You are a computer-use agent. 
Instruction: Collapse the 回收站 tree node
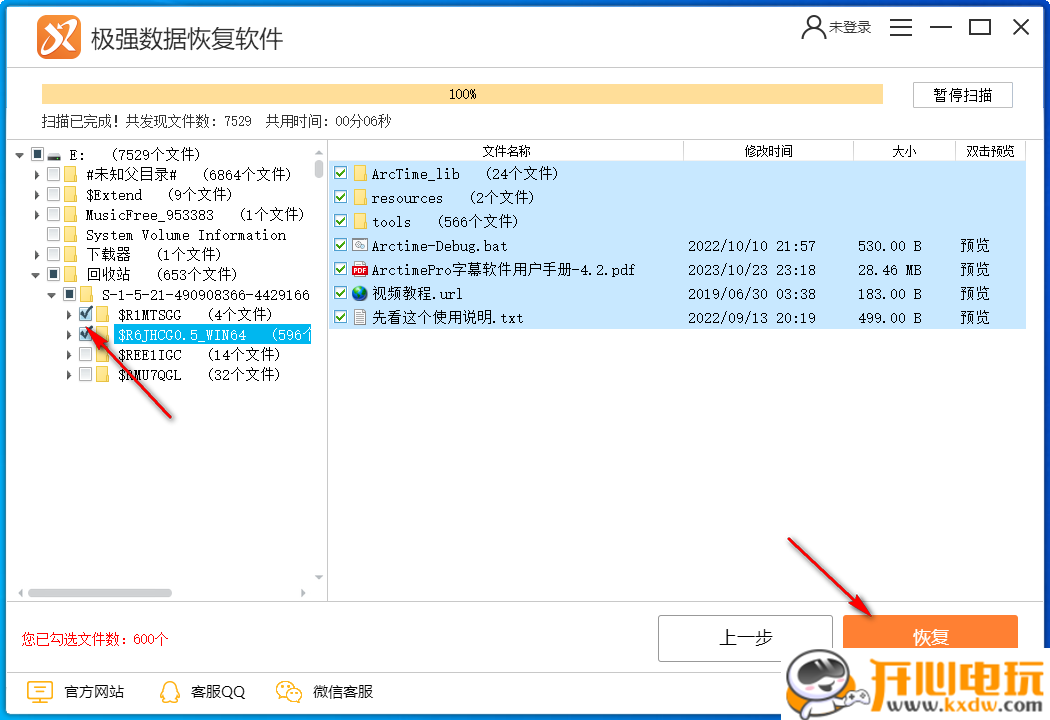click(x=35, y=275)
